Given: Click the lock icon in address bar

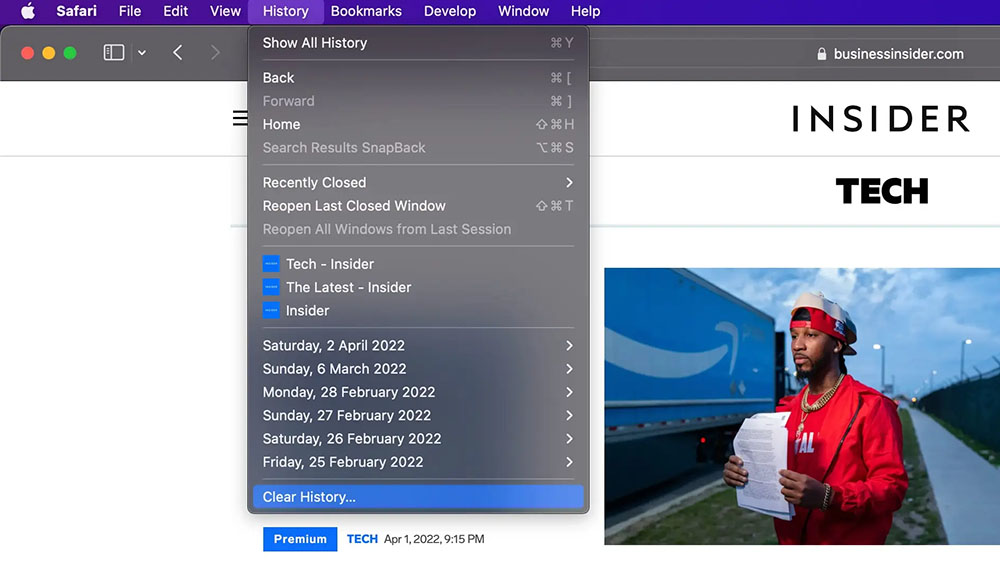Looking at the screenshot, I should coord(822,55).
